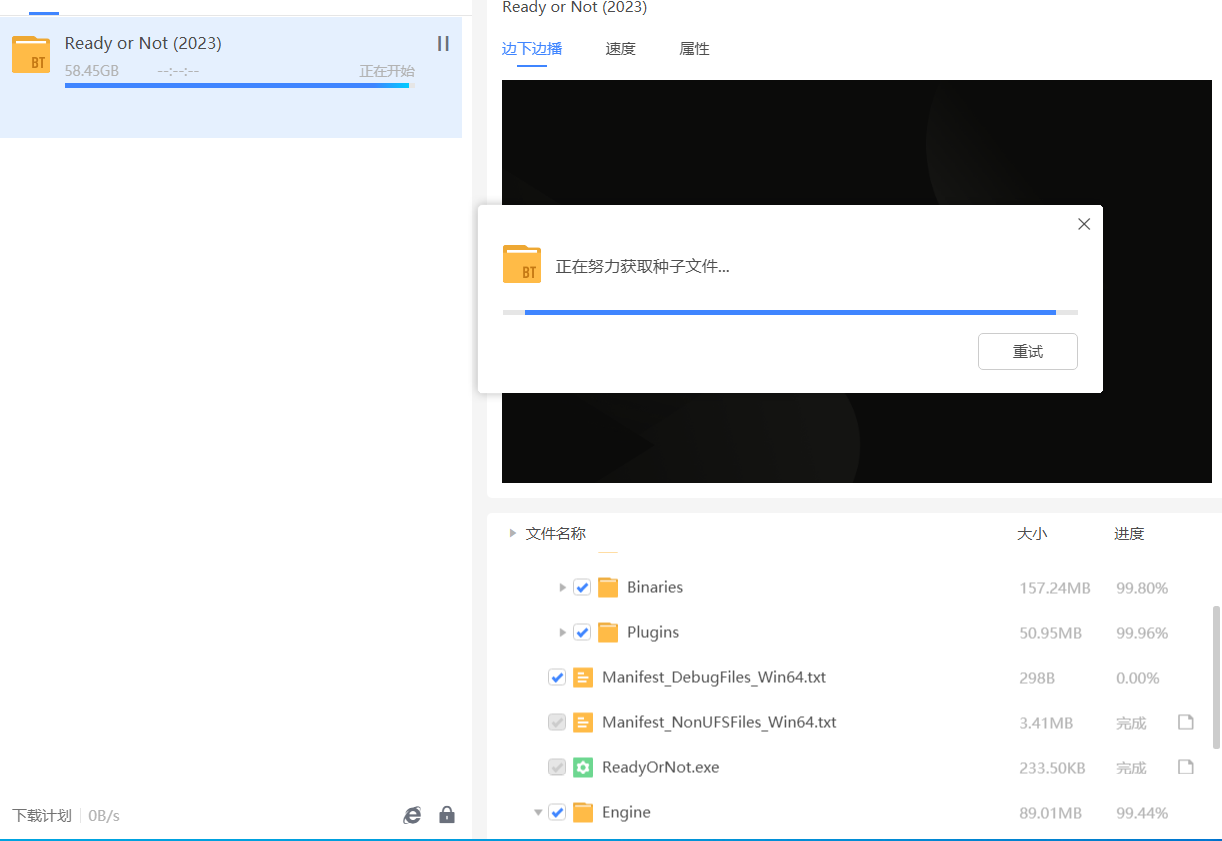This screenshot has width=1222, height=841.
Task: Uncheck the Plugins folder checkbox
Action: 582,632
